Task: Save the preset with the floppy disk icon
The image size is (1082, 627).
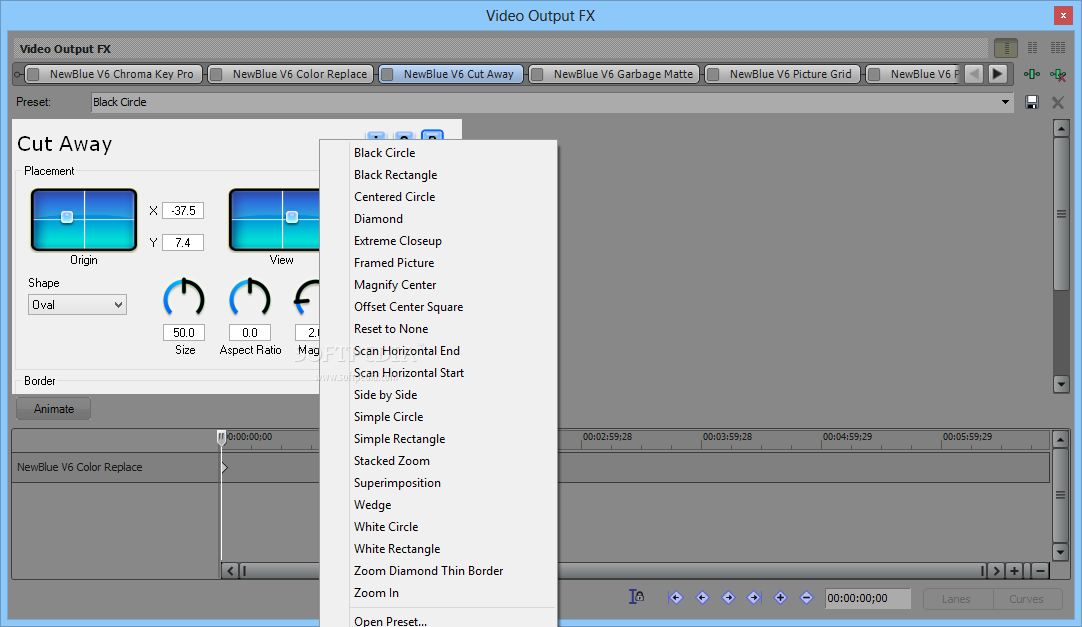Action: click(x=1032, y=102)
